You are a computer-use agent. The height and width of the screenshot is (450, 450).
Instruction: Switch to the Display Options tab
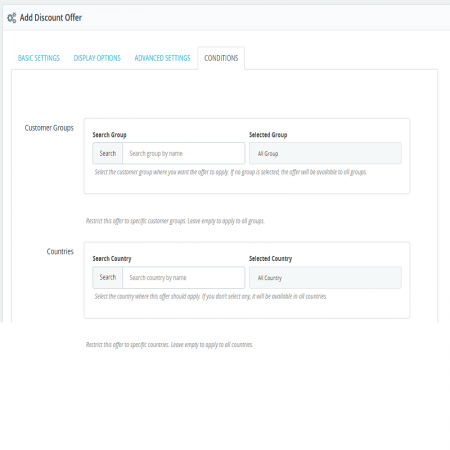click(97, 58)
